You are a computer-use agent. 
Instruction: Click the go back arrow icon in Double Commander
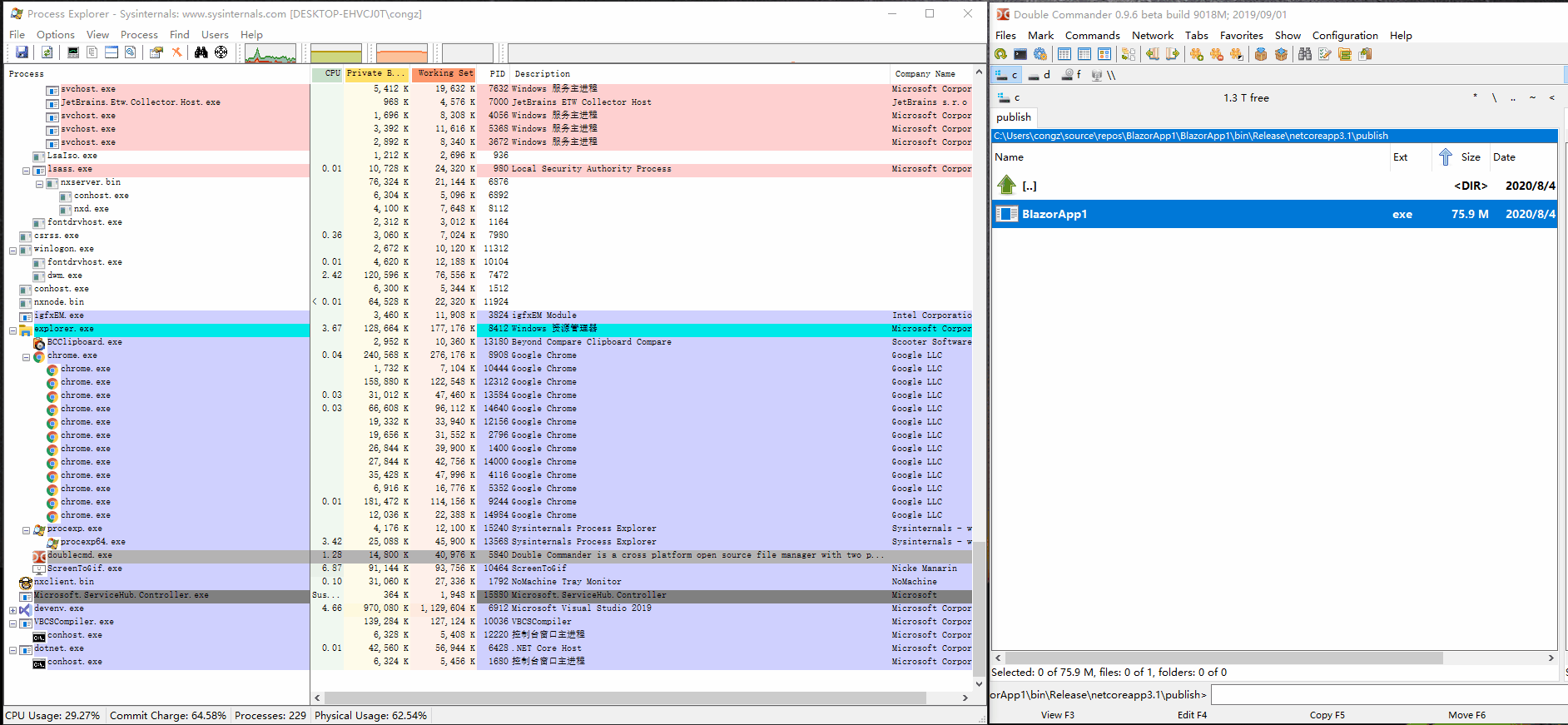point(1153,54)
